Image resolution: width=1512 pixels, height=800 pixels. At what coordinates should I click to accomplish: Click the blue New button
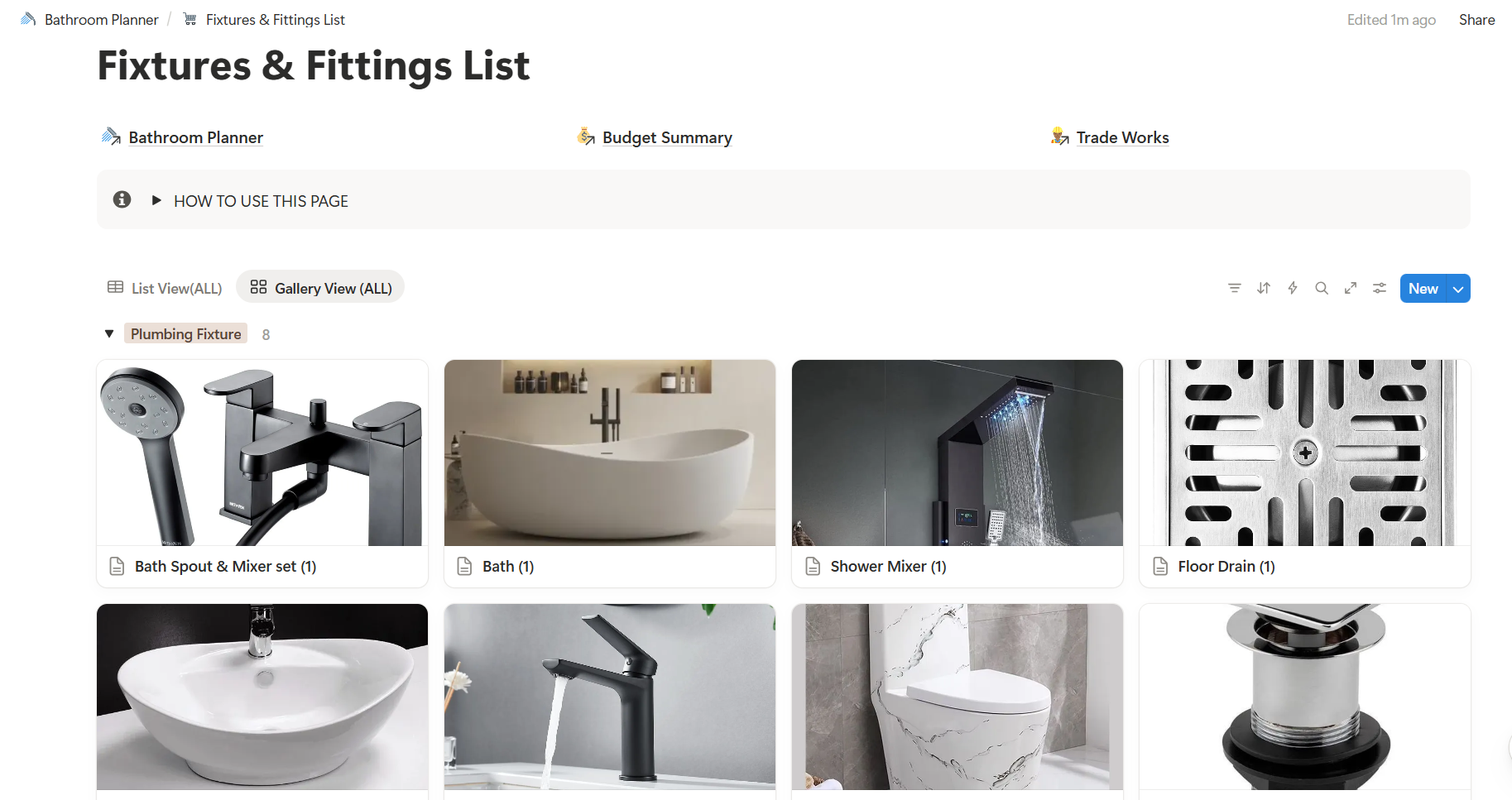point(1423,289)
